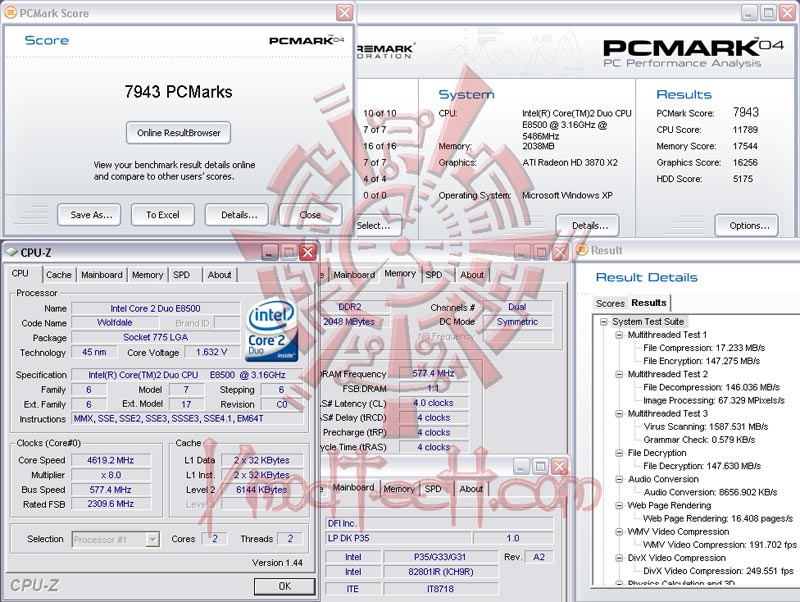Open the Mainboard tab in front CPU-Z
This screenshot has width=800, height=602.
[x=102, y=274]
